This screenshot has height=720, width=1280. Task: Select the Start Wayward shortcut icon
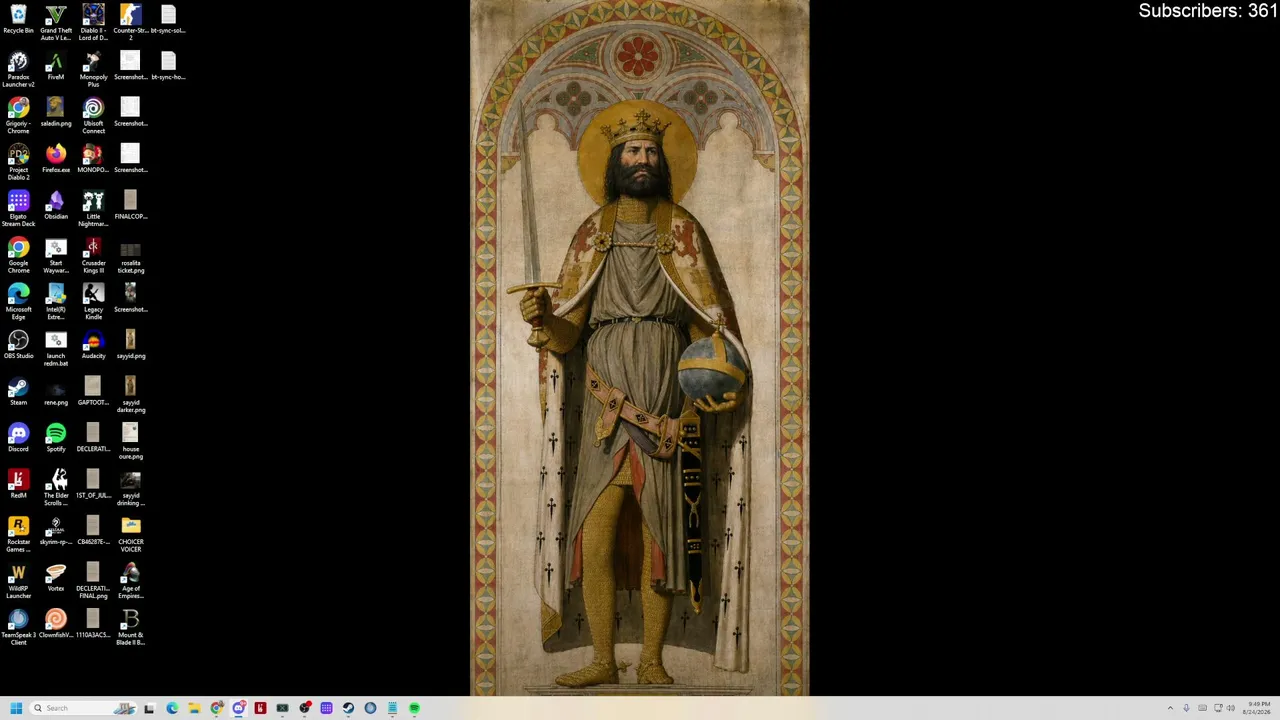tap(56, 255)
